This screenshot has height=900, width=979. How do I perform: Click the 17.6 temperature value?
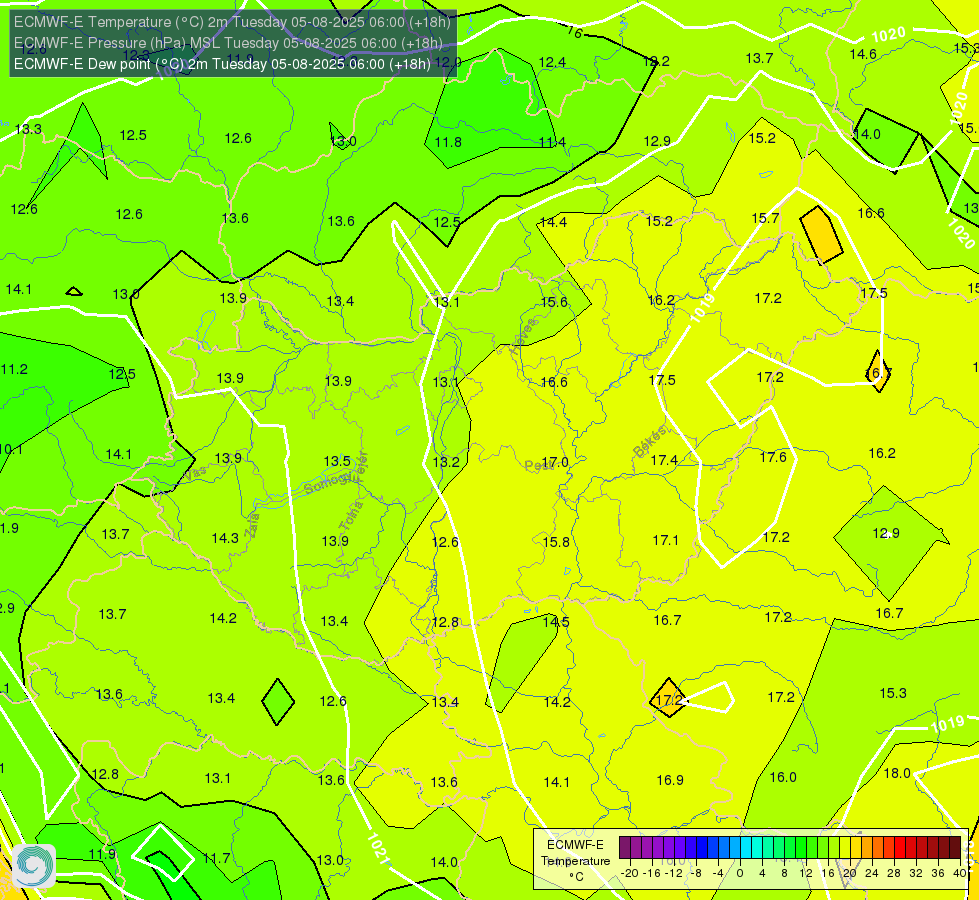[773, 457]
